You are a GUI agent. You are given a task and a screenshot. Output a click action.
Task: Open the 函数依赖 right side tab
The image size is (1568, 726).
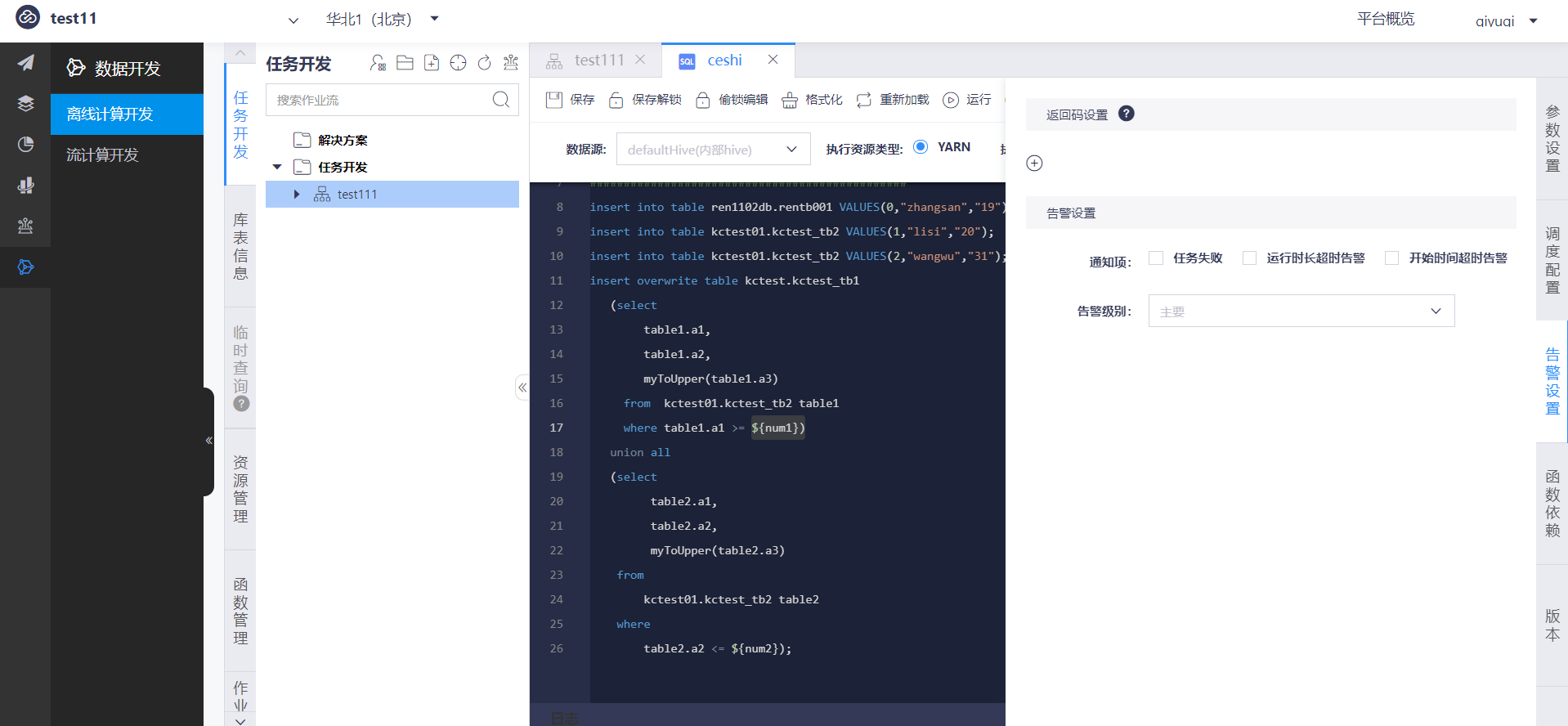[x=1552, y=504]
